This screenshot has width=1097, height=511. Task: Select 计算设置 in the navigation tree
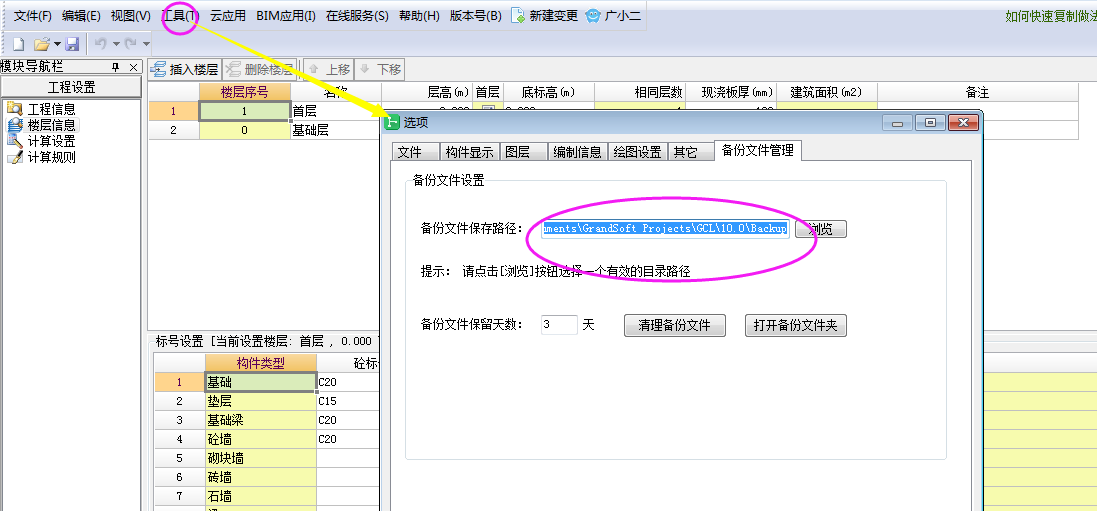42,141
